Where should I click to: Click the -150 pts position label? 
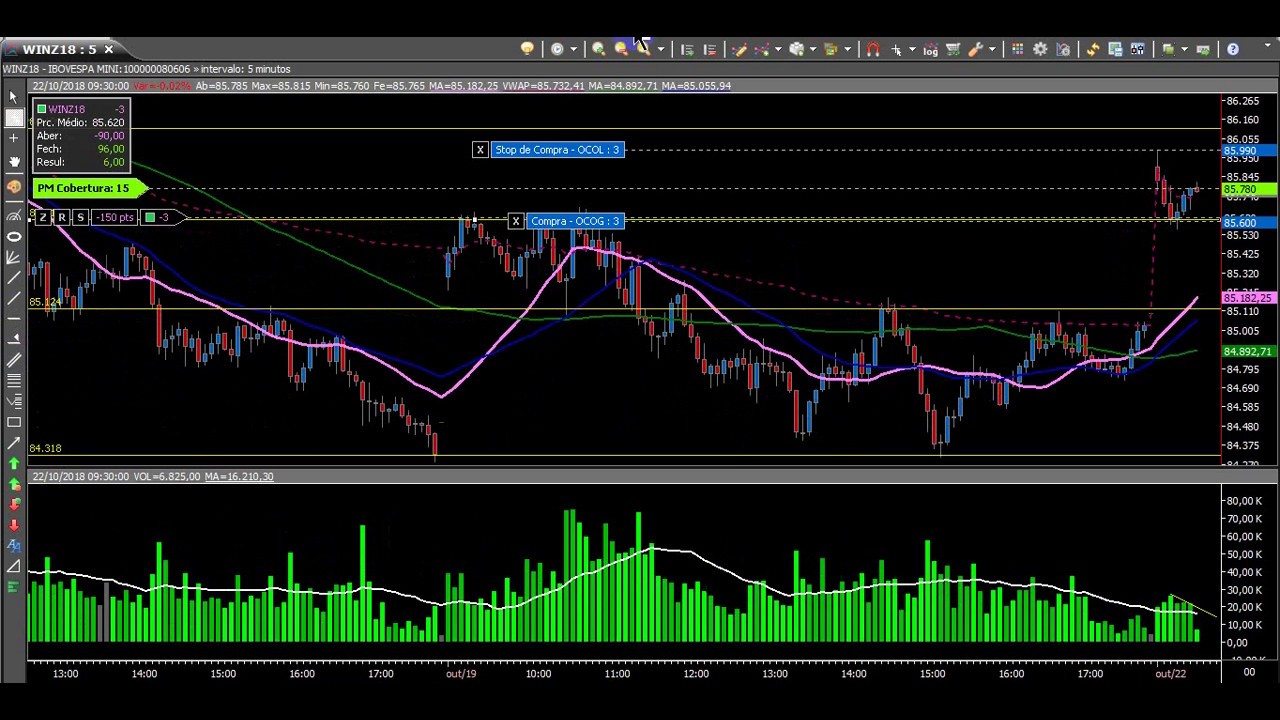[x=115, y=217]
